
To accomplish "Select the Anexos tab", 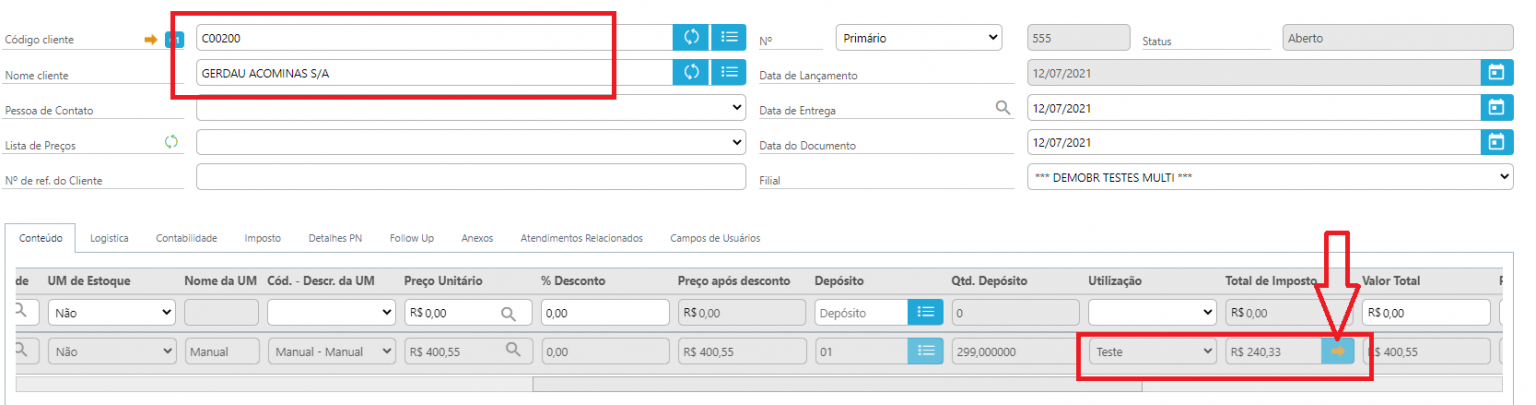I will point(477,239).
